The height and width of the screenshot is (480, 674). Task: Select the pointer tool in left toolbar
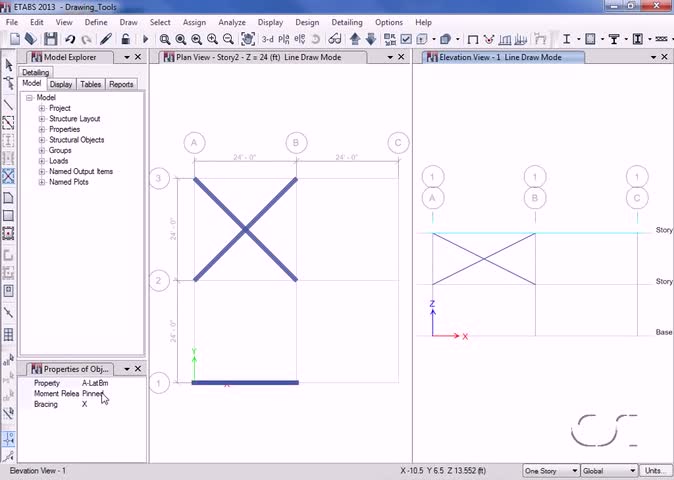click(9, 65)
